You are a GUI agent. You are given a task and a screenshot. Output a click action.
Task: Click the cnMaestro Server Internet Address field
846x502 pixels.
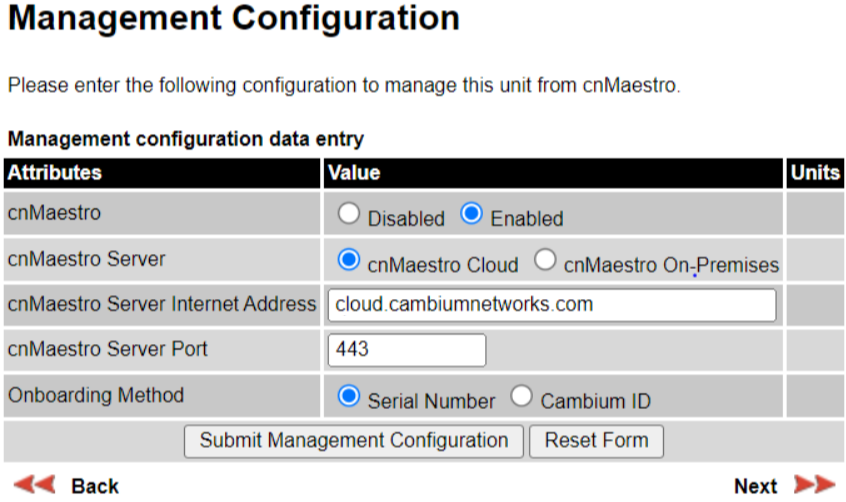click(552, 305)
